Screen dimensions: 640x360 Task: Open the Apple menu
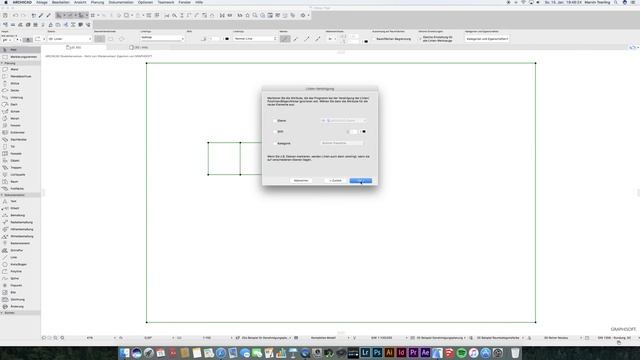(6, 2)
